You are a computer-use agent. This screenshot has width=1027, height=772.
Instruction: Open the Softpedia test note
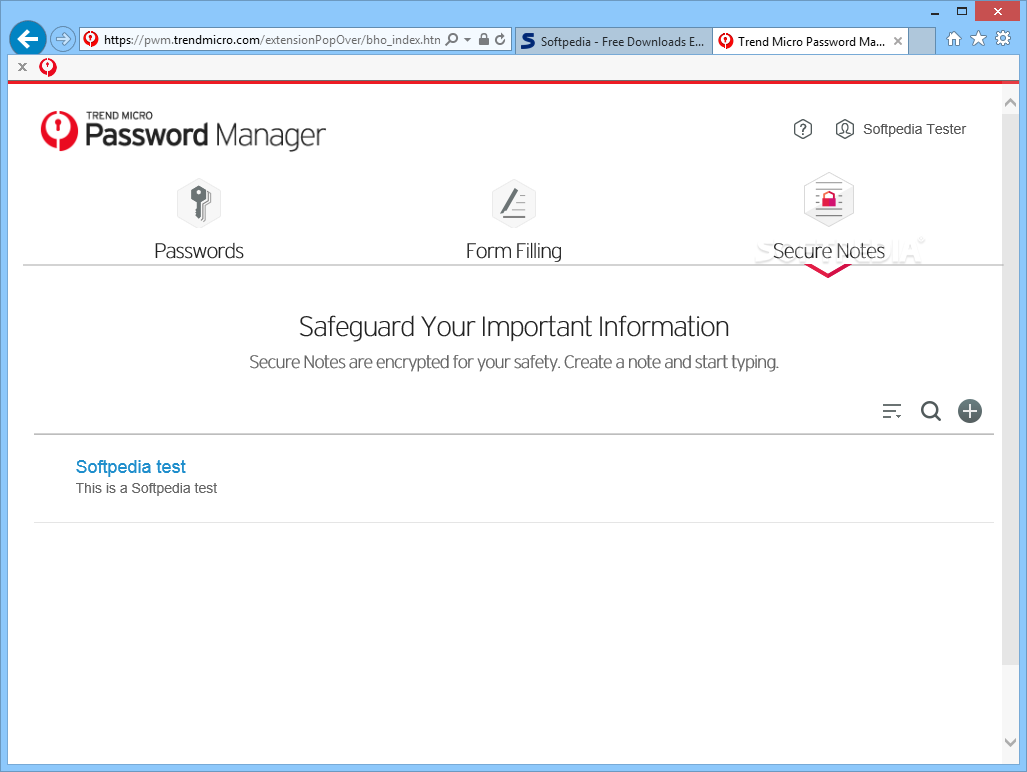(131, 467)
